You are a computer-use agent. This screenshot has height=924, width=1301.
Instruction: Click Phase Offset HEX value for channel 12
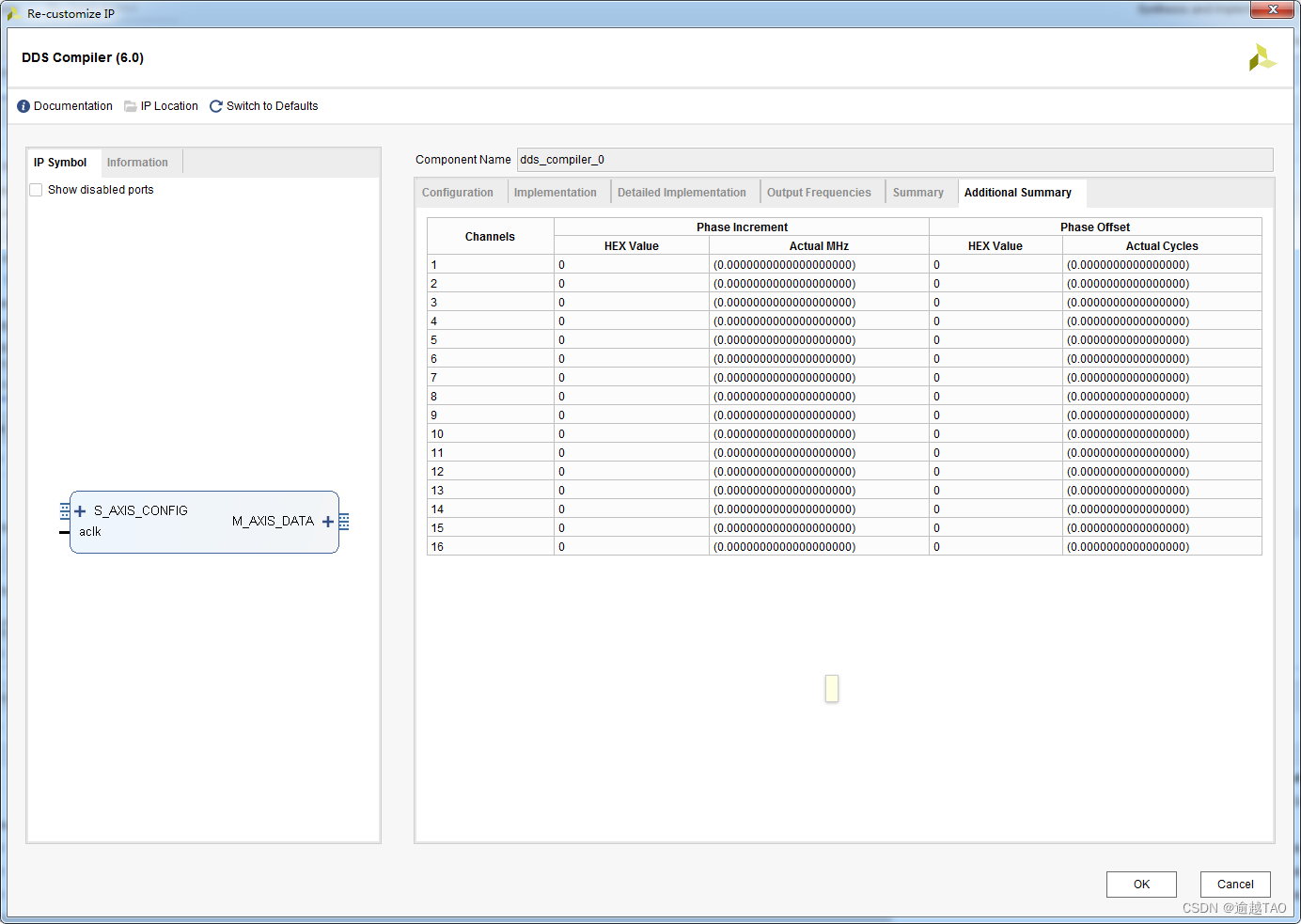(x=995, y=472)
